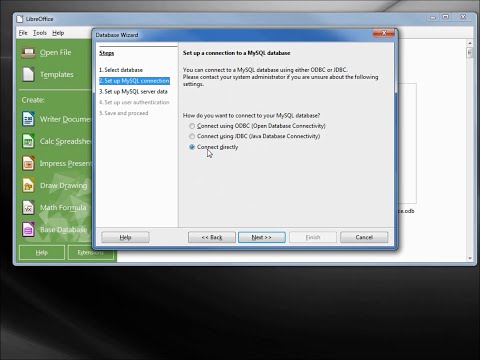Click the Next >> button
Image resolution: width=480 pixels, height=360 pixels.
click(x=262, y=237)
